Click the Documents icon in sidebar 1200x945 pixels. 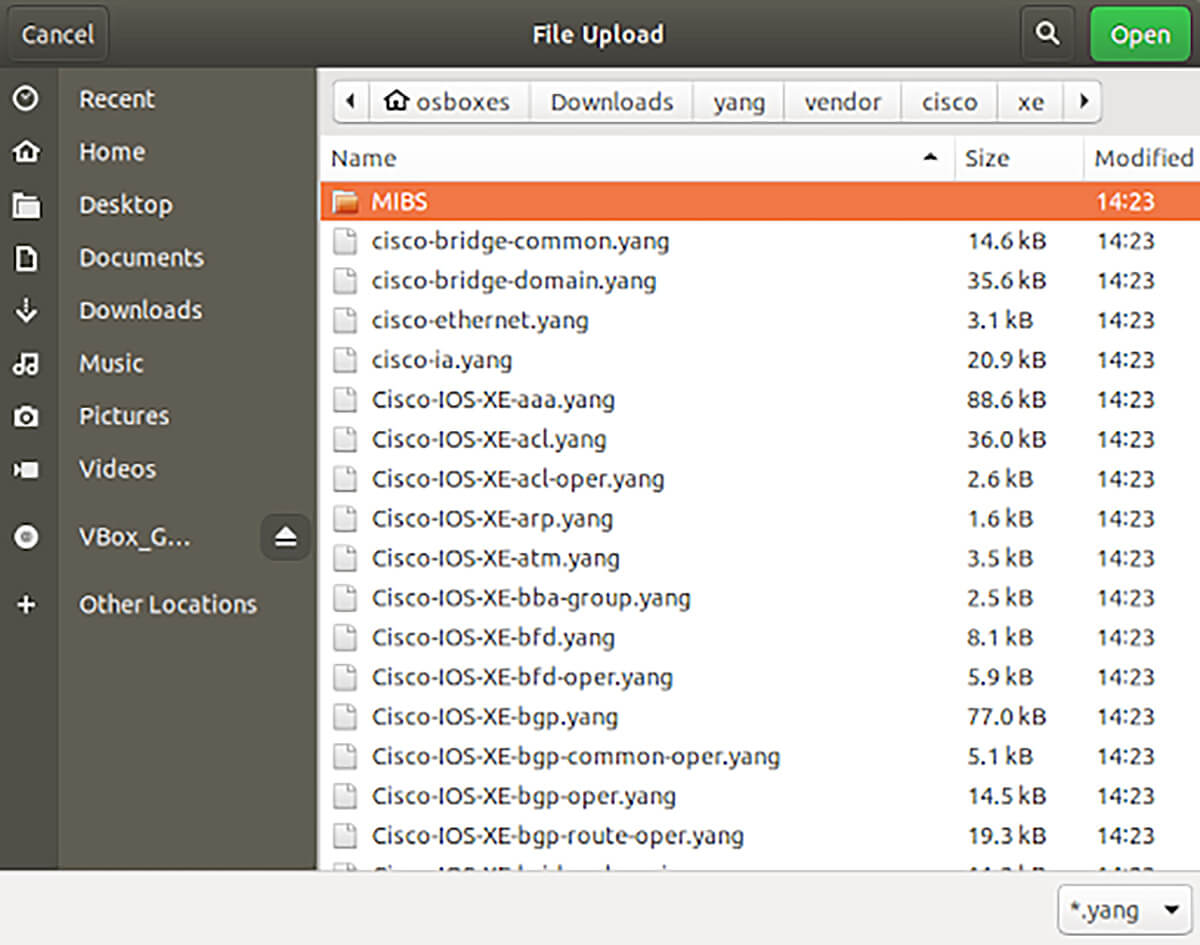pyautogui.click(x=26, y=258)
